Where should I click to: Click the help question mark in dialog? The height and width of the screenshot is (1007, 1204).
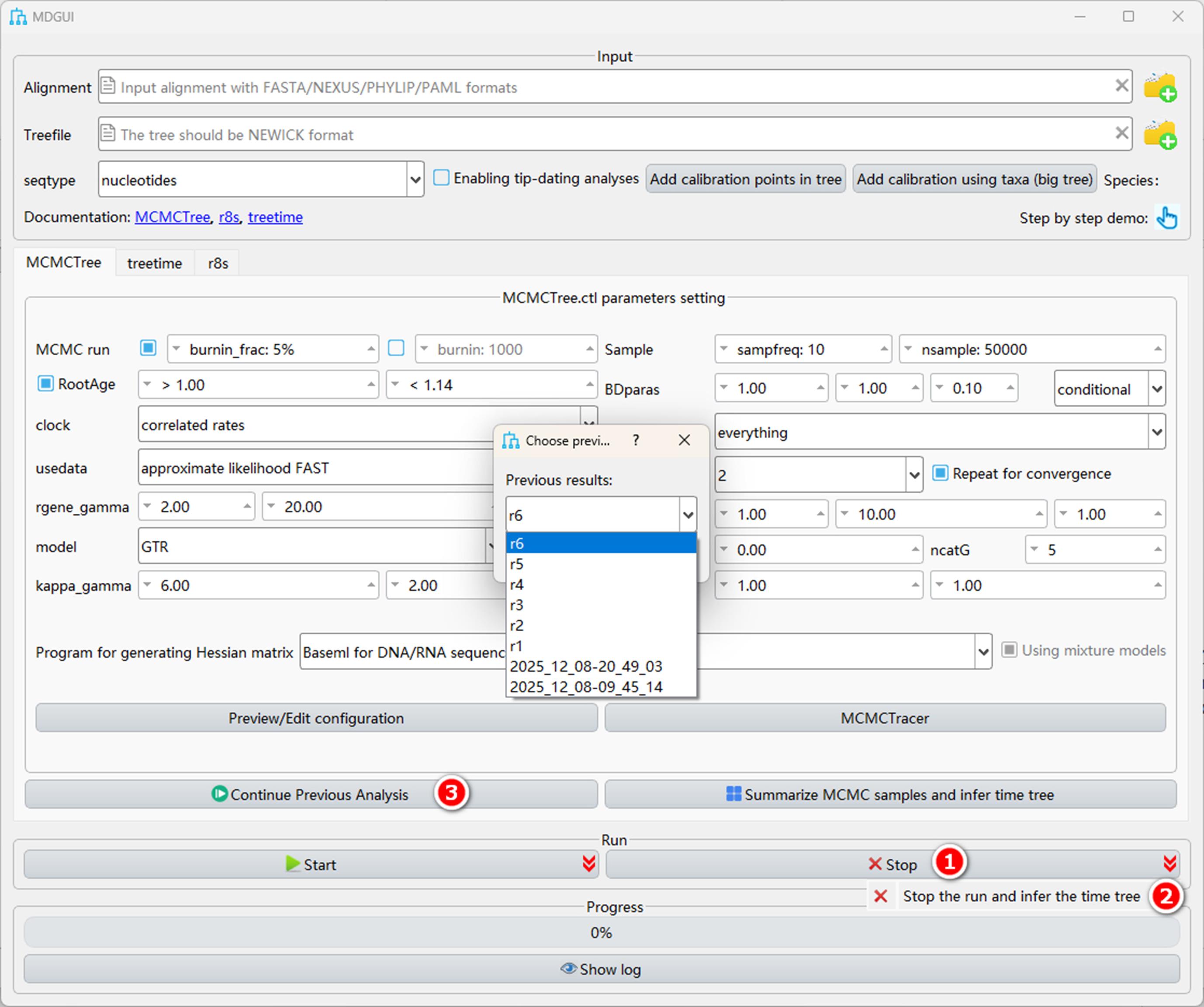point(636,440)
